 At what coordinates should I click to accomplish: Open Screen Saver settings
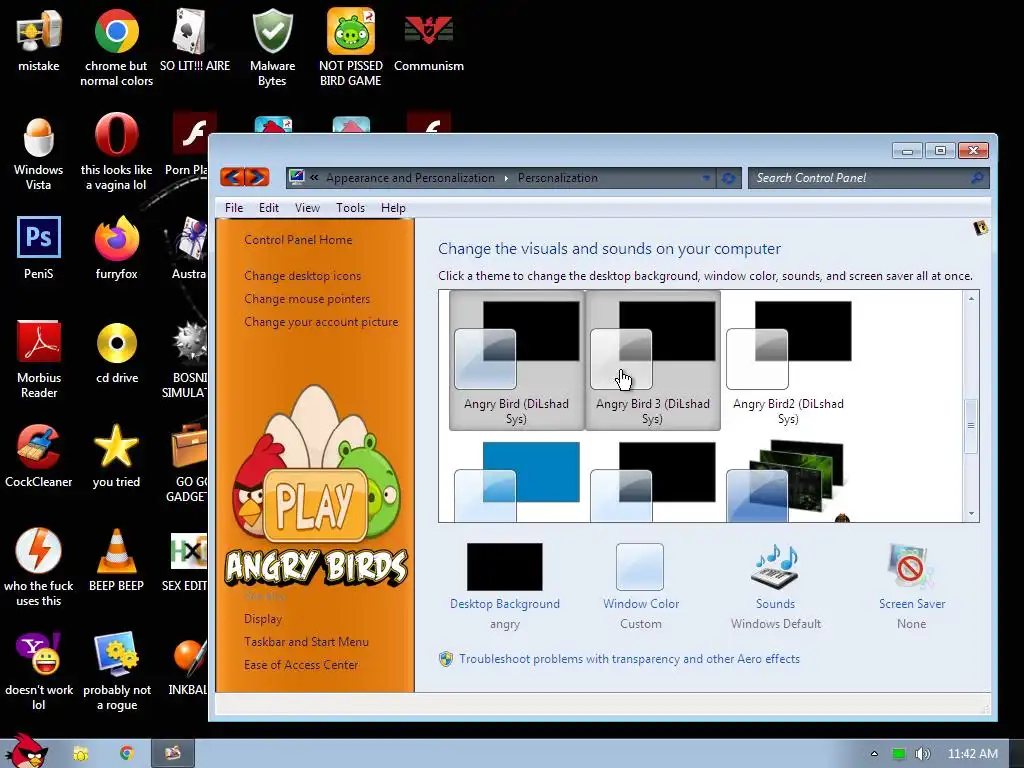click(x=912, y=586)
